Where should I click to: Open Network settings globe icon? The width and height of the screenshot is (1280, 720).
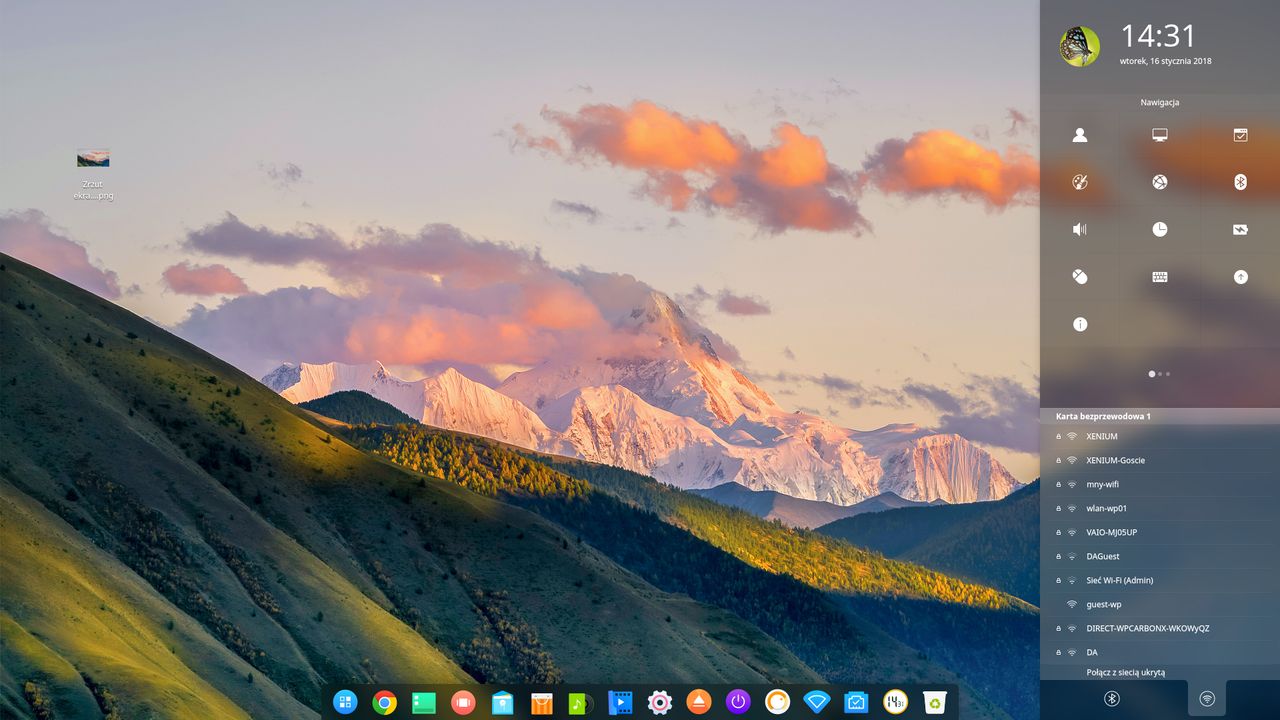click(x=1159, y=182)
